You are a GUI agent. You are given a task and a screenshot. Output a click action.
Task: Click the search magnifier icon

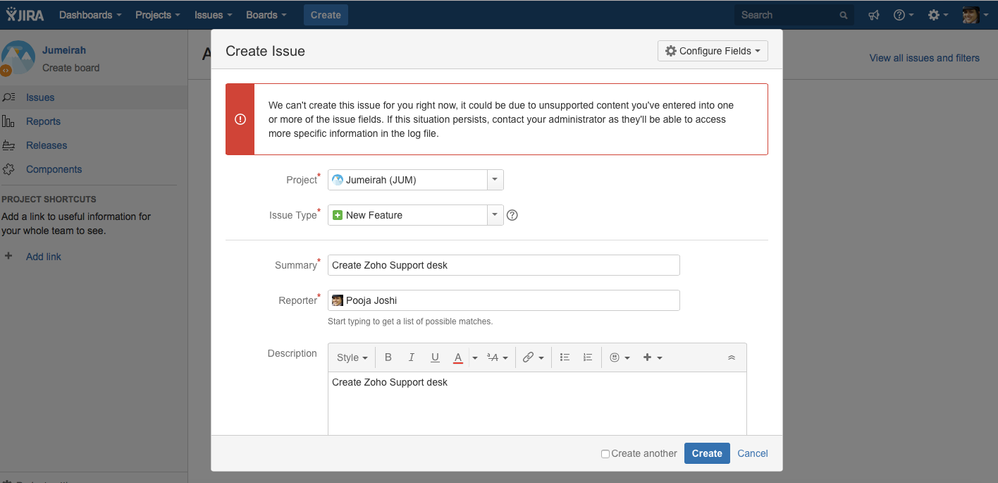[x=844, y=15]
